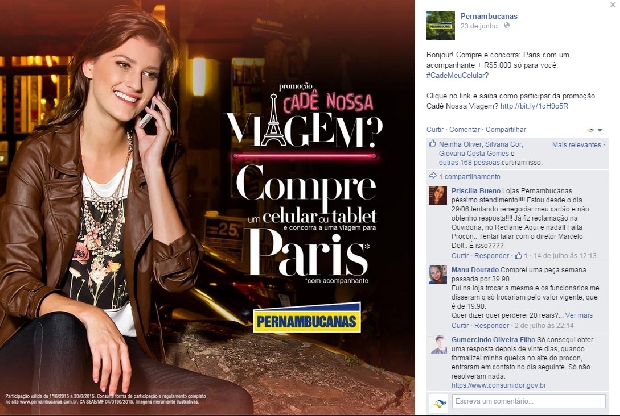The height and width of the screenshot is (416, 620).
Task: Click the share arrow icon by 1 compartilhamento
Action: 433,176
